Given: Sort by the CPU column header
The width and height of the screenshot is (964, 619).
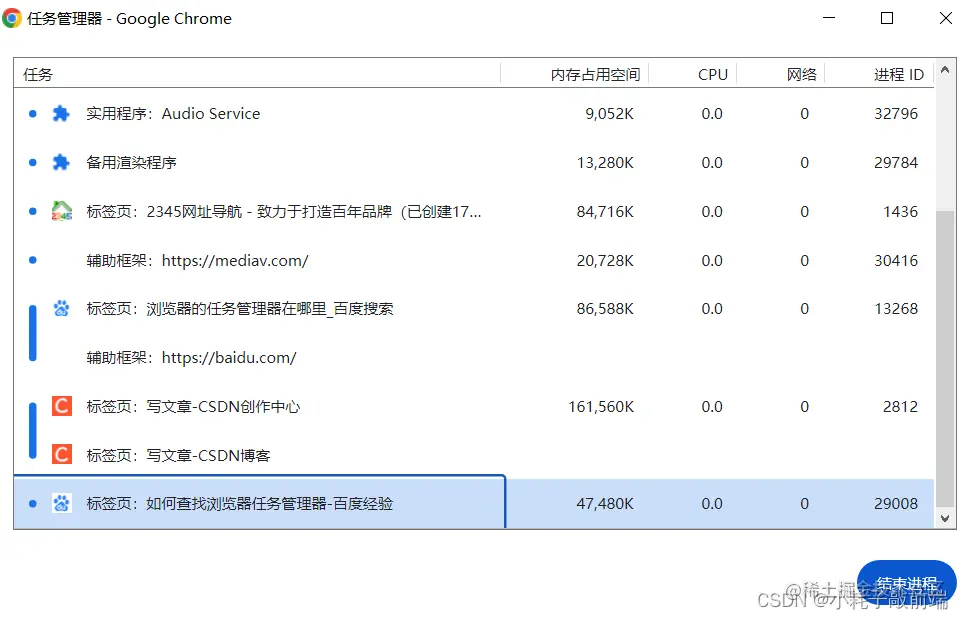Looking at the screenshot, I should (692, 74).
